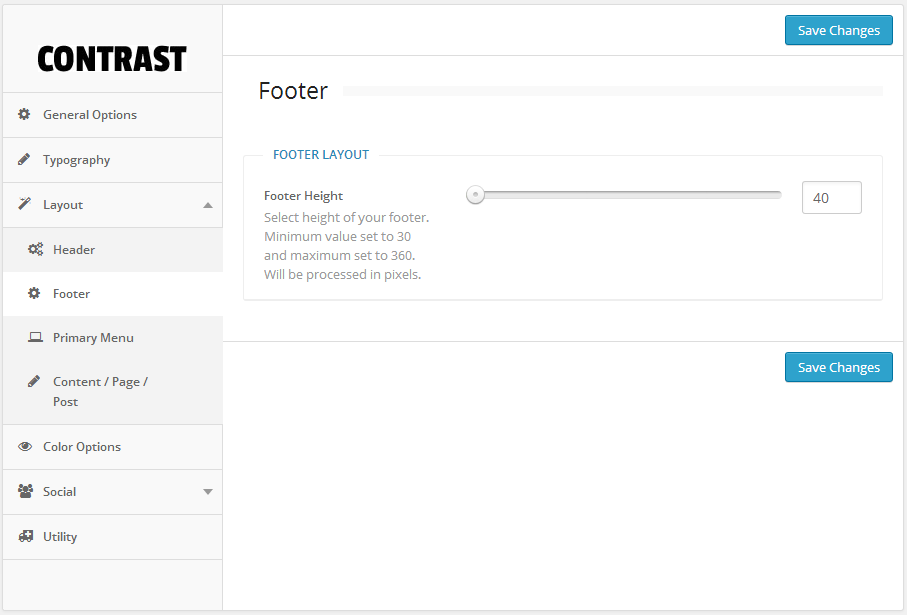907x615 pixels.
Task: Click the gear icon beside General Options
Action: [24, 114]
